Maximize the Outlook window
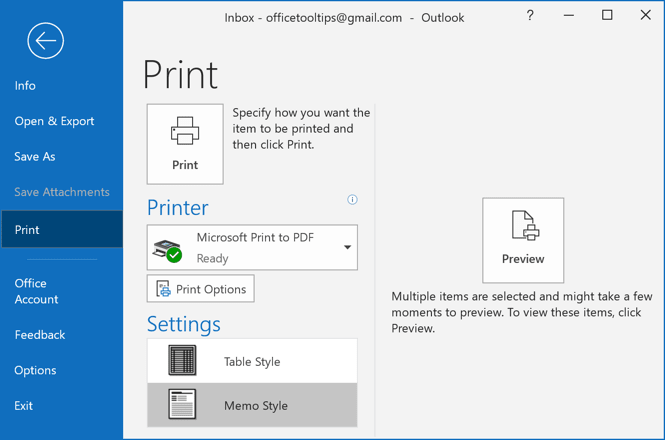 pyautogui.click(x=607, y=15)
